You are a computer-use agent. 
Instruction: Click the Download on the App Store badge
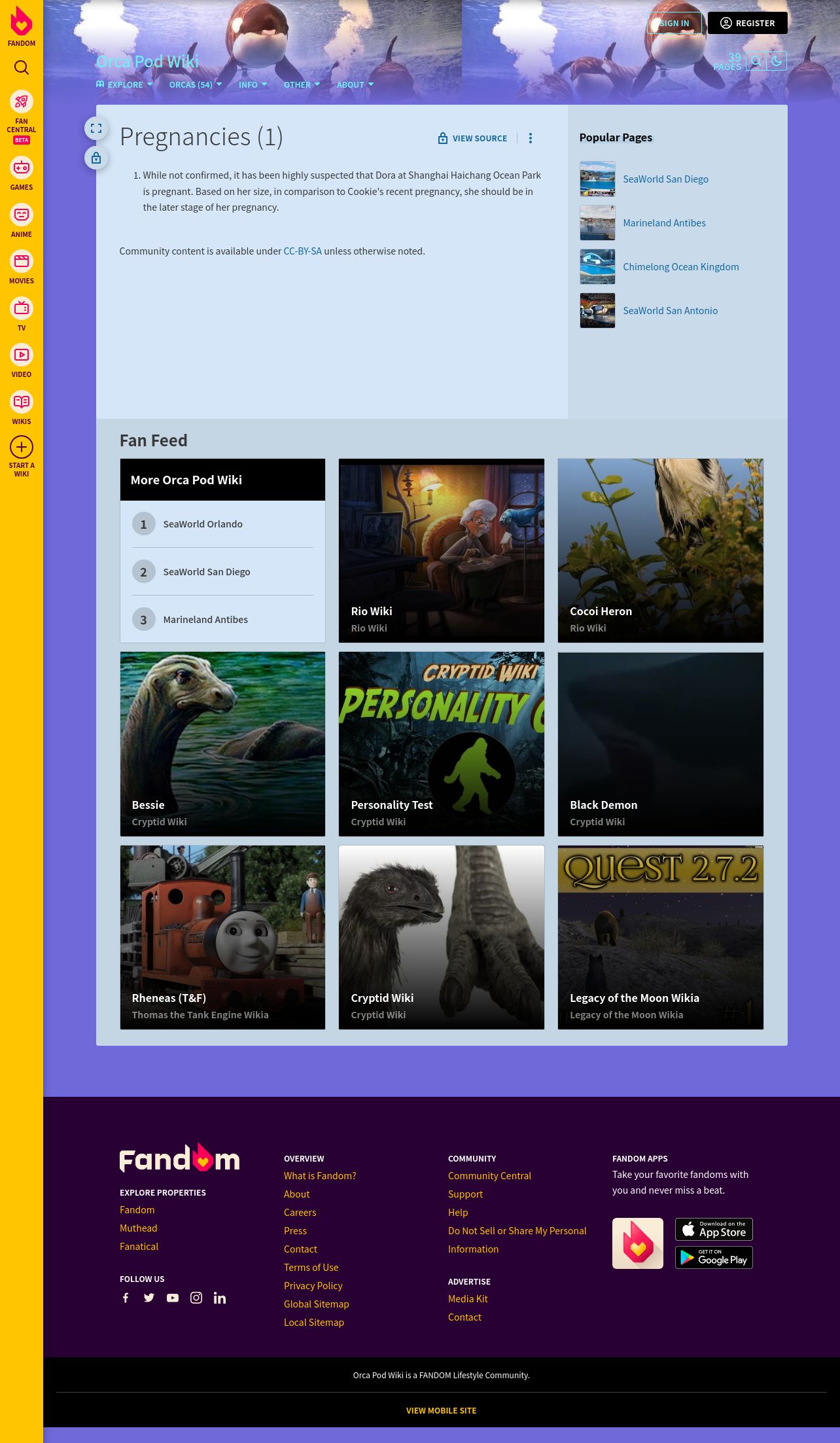[714, 1229]
